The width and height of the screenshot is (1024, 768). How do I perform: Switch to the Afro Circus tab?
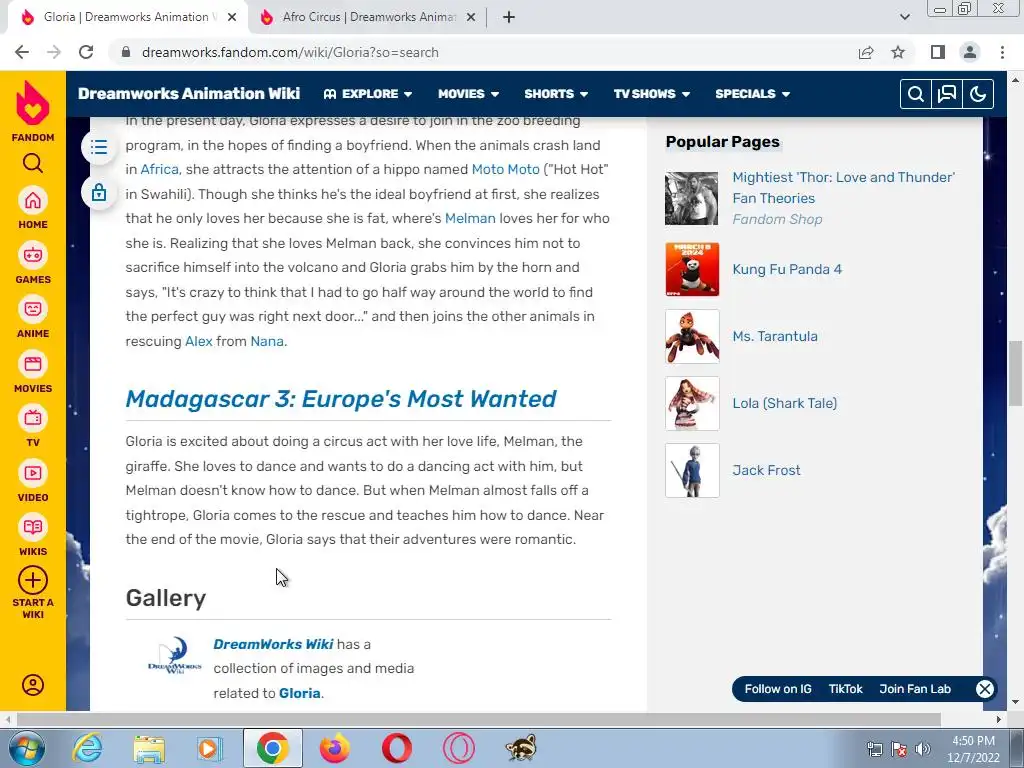pyautogui.click(x=367, y=17)
